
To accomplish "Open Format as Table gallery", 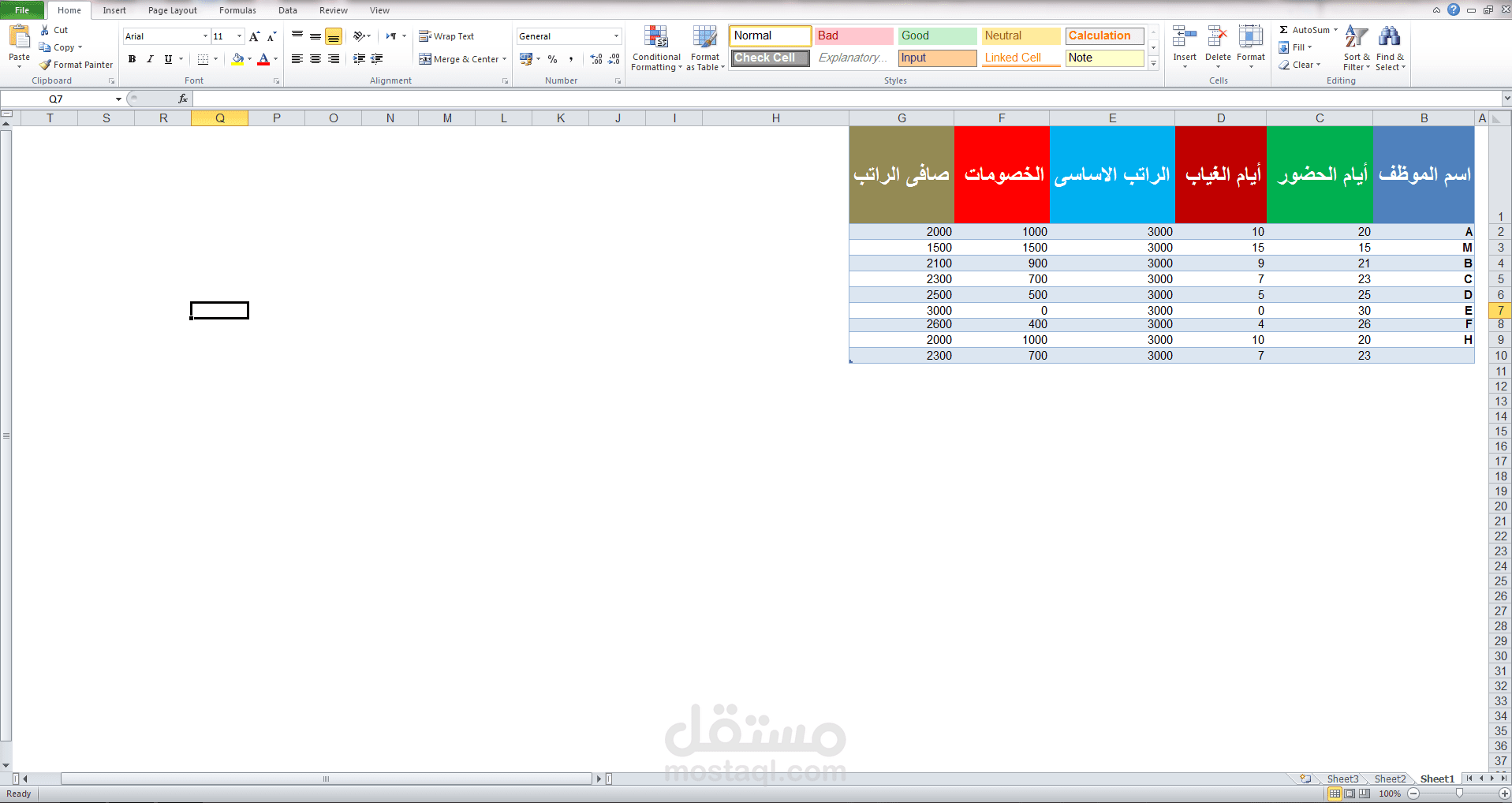I will pos(705,48).
